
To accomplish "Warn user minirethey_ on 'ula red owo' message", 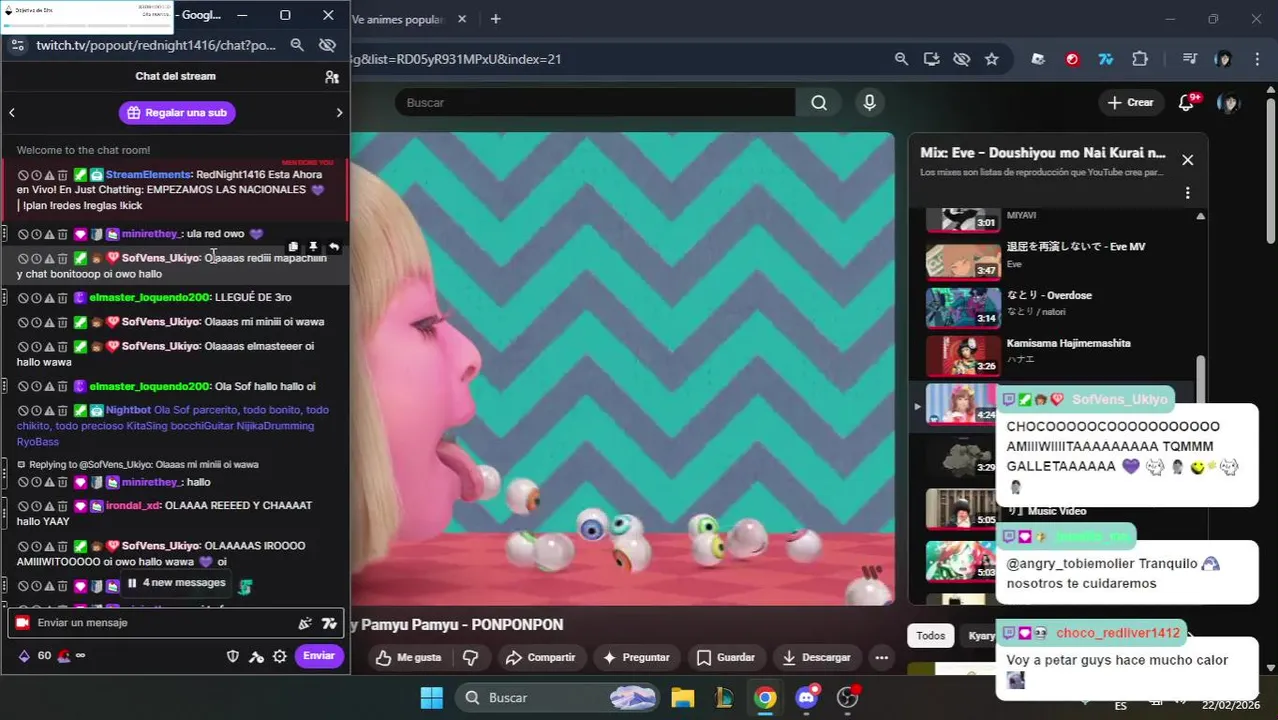I will click(x=49, y=234).
